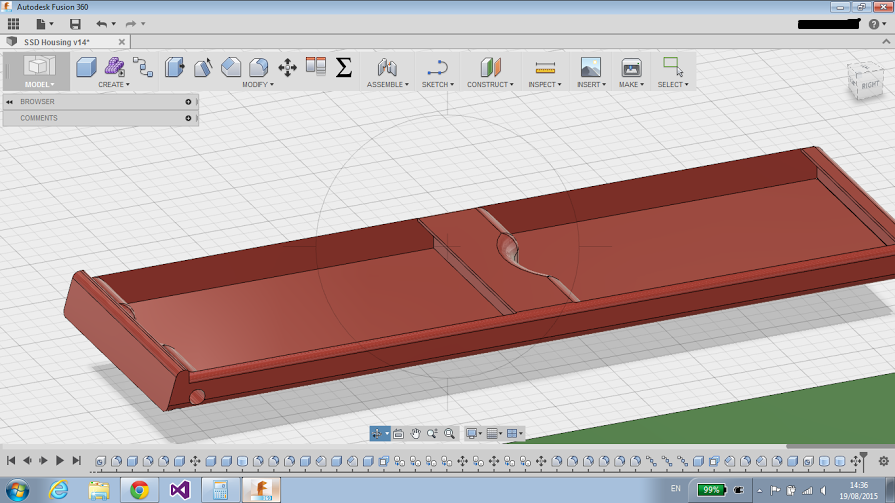
Task: Click the Select tool cursor icon
Action: [x=673, y=67]
